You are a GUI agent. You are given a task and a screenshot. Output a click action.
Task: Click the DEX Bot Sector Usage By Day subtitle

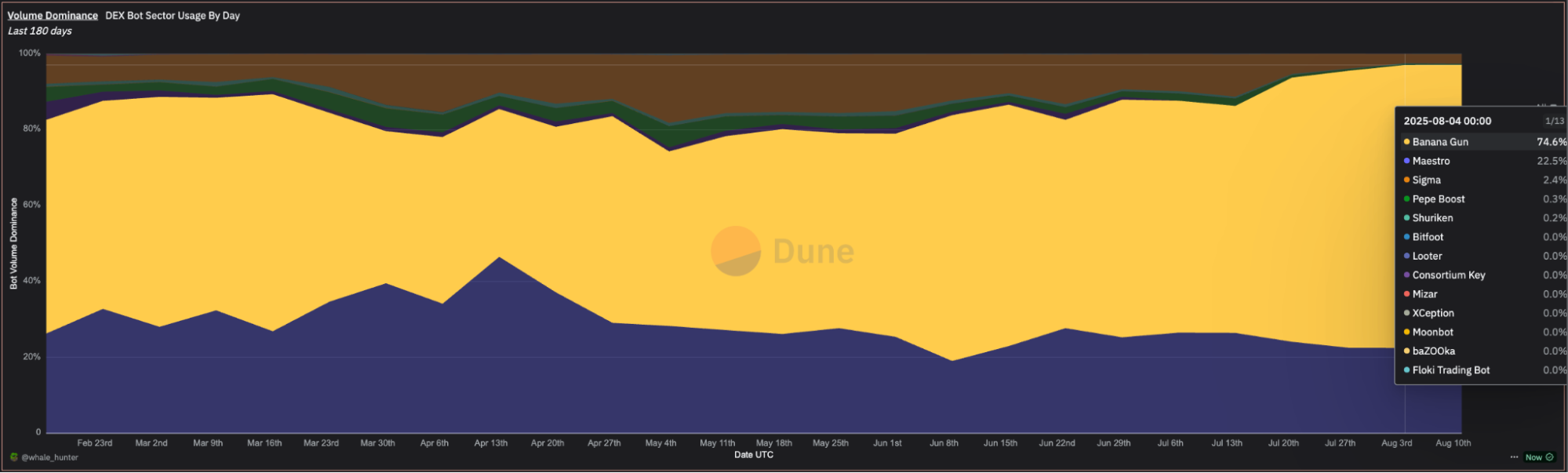pos(173,16)
